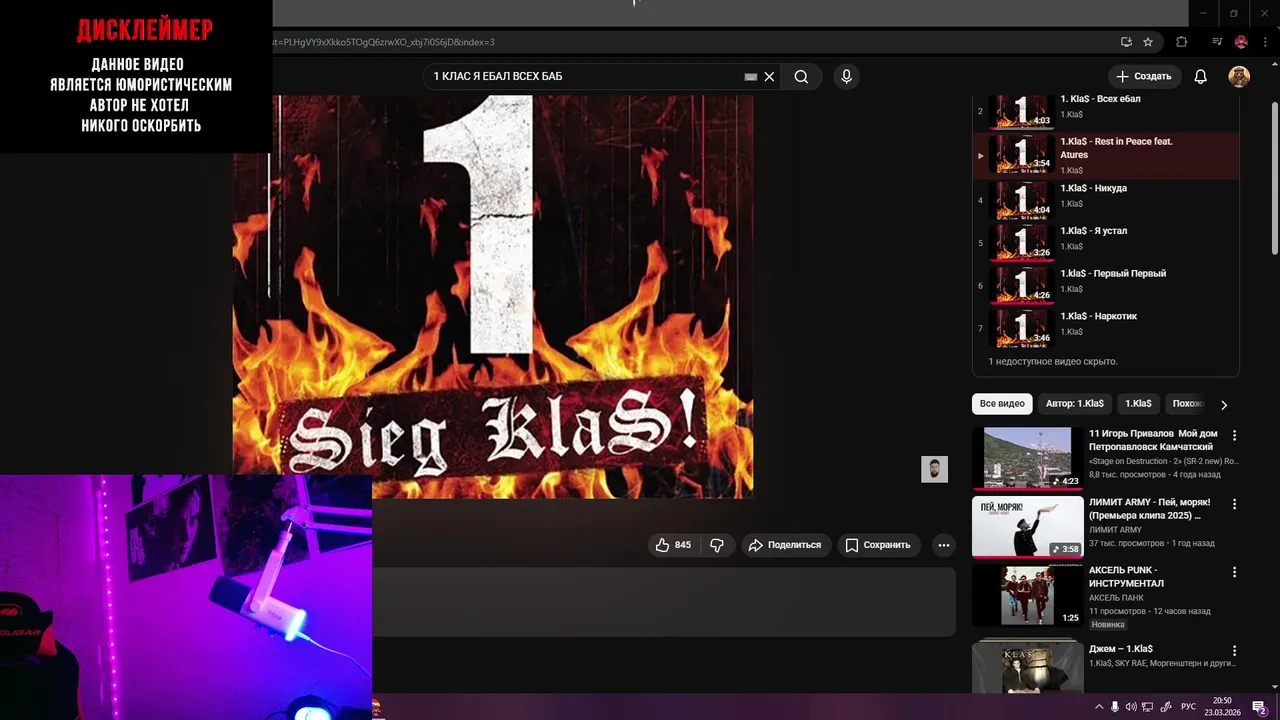Open the taskbar volume speaker icon
The height and width of the screenshot is (720, 1280).
click(x=1131, y=707)
